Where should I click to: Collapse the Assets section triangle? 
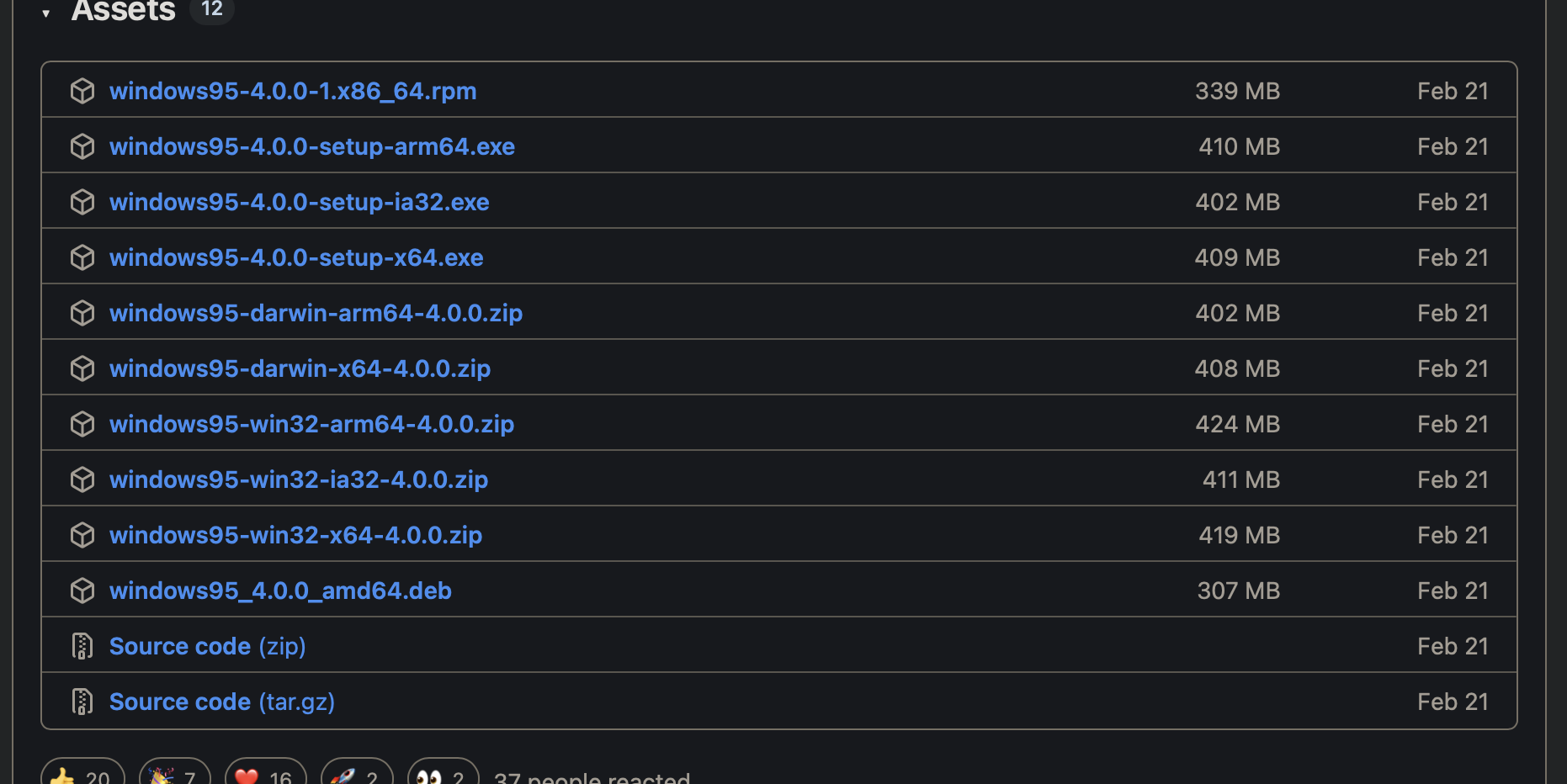[46, 13]
